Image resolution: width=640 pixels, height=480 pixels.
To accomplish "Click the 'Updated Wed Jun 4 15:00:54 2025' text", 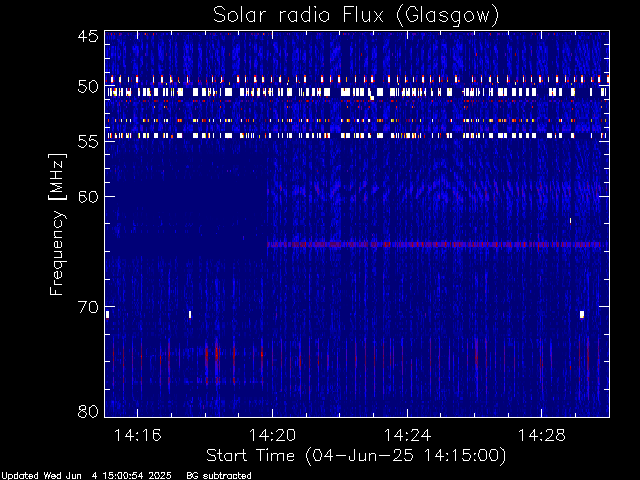I will click(87, 476).
